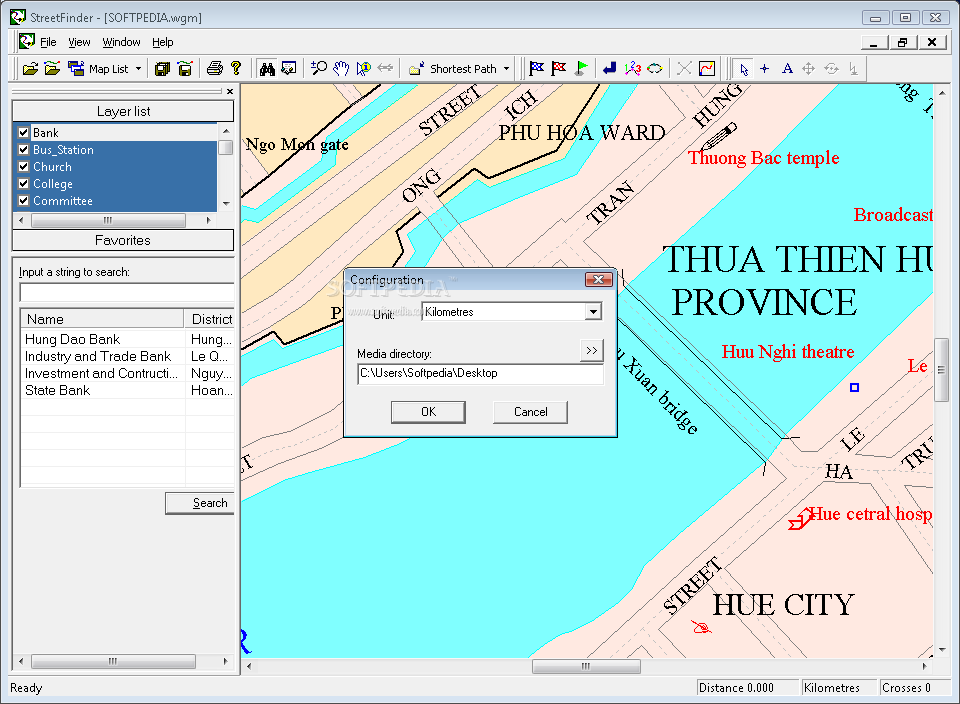This screenshot has height=704, width=960.
Task: Close the side panel with the small x
Action: click(230, 91)
